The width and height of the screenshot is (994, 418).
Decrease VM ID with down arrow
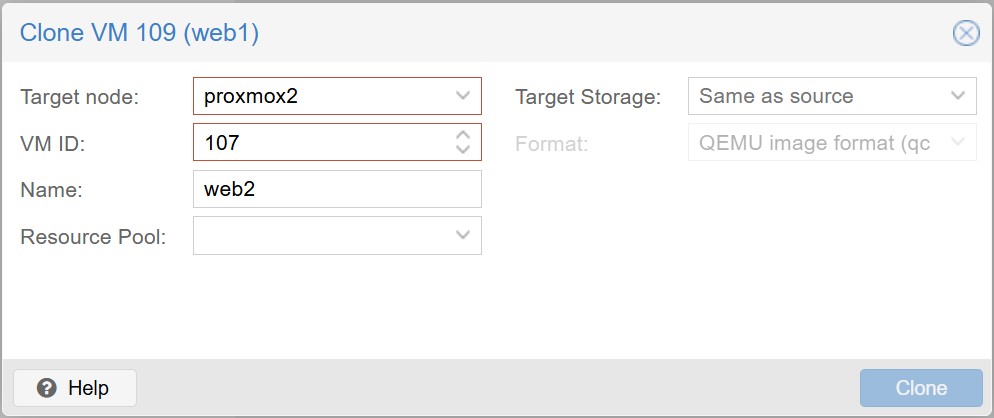462,149
